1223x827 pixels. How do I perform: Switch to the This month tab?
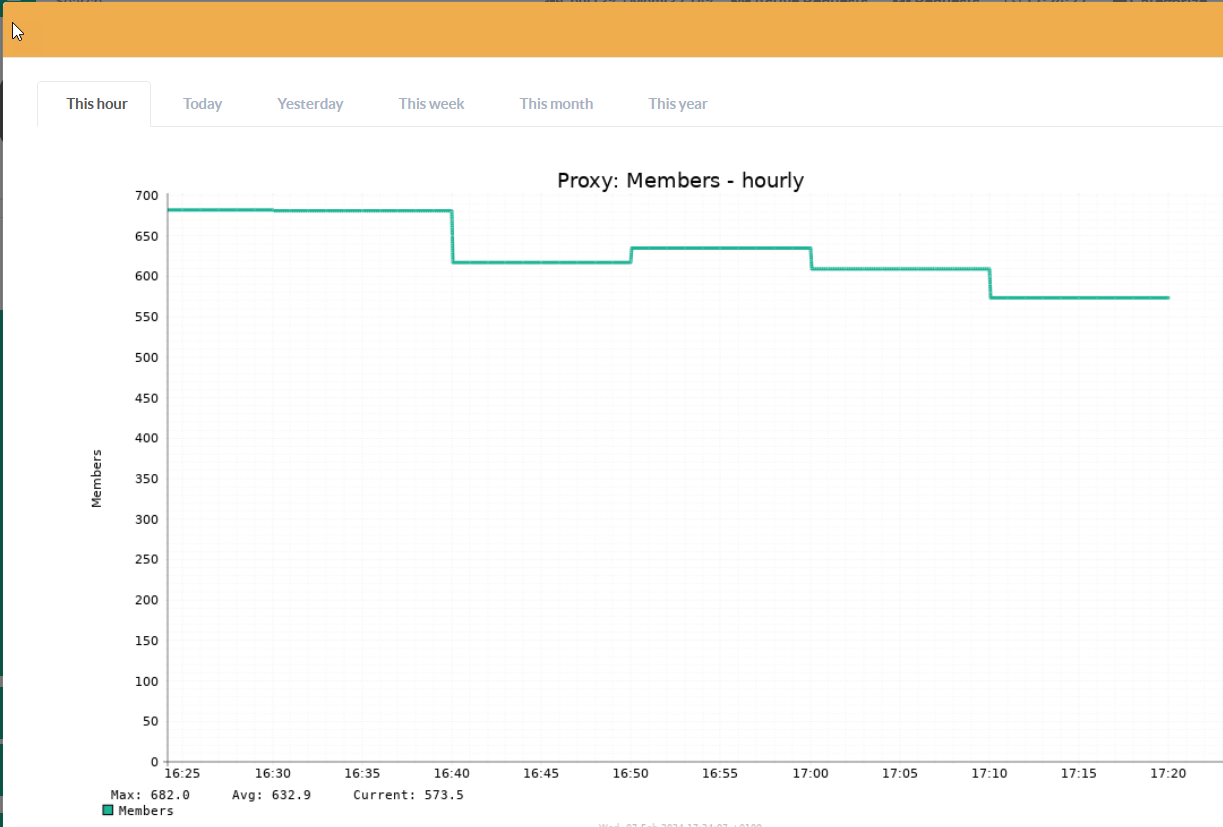pyautogui.click(x=556, y=104)
